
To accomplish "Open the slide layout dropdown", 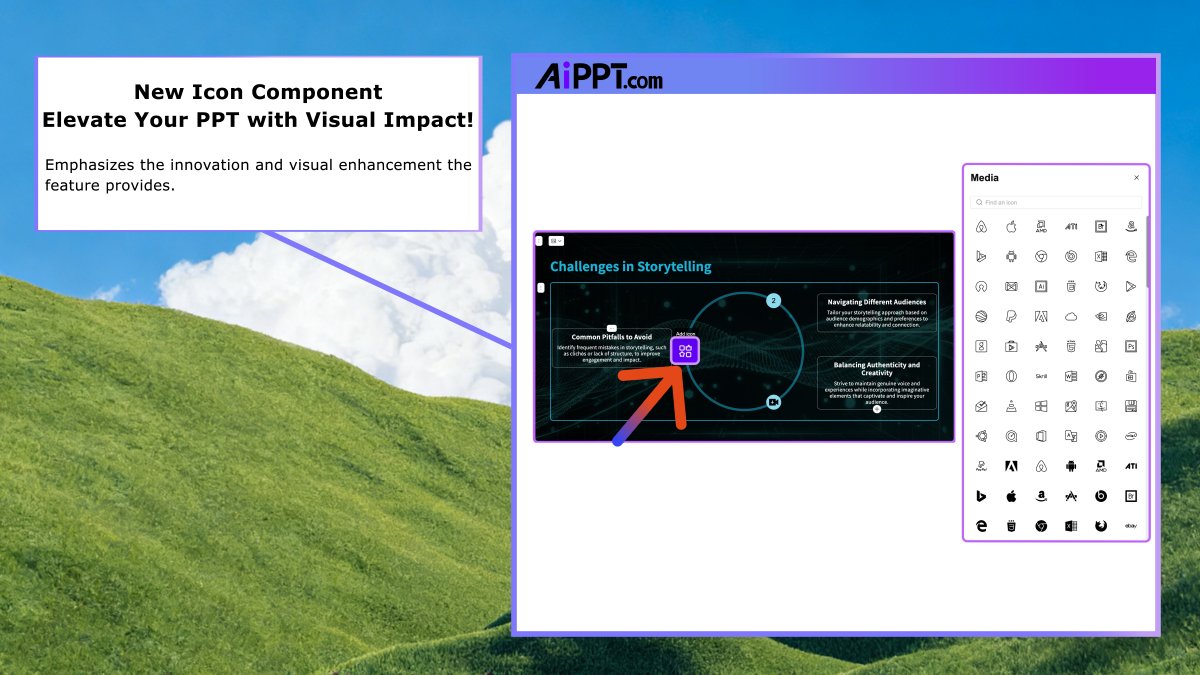I will [x=556, y=241].
